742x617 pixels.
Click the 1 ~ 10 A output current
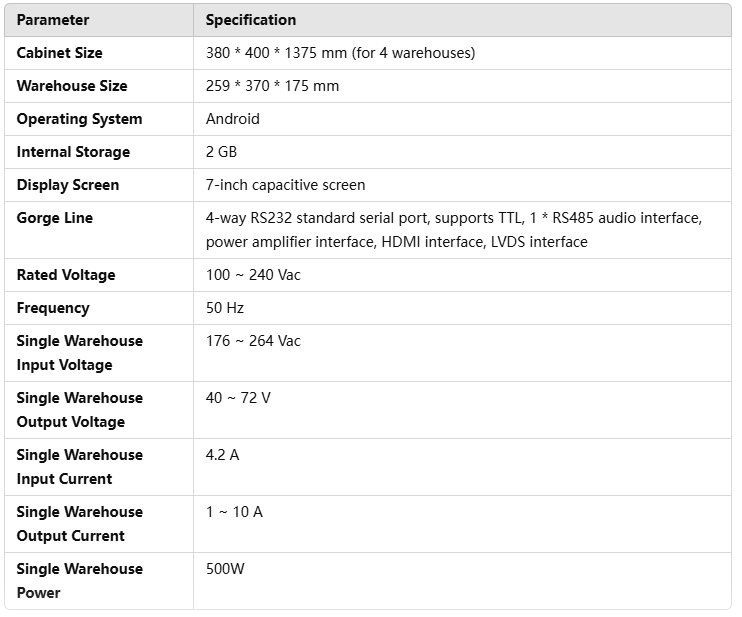(x=234, y=512)
